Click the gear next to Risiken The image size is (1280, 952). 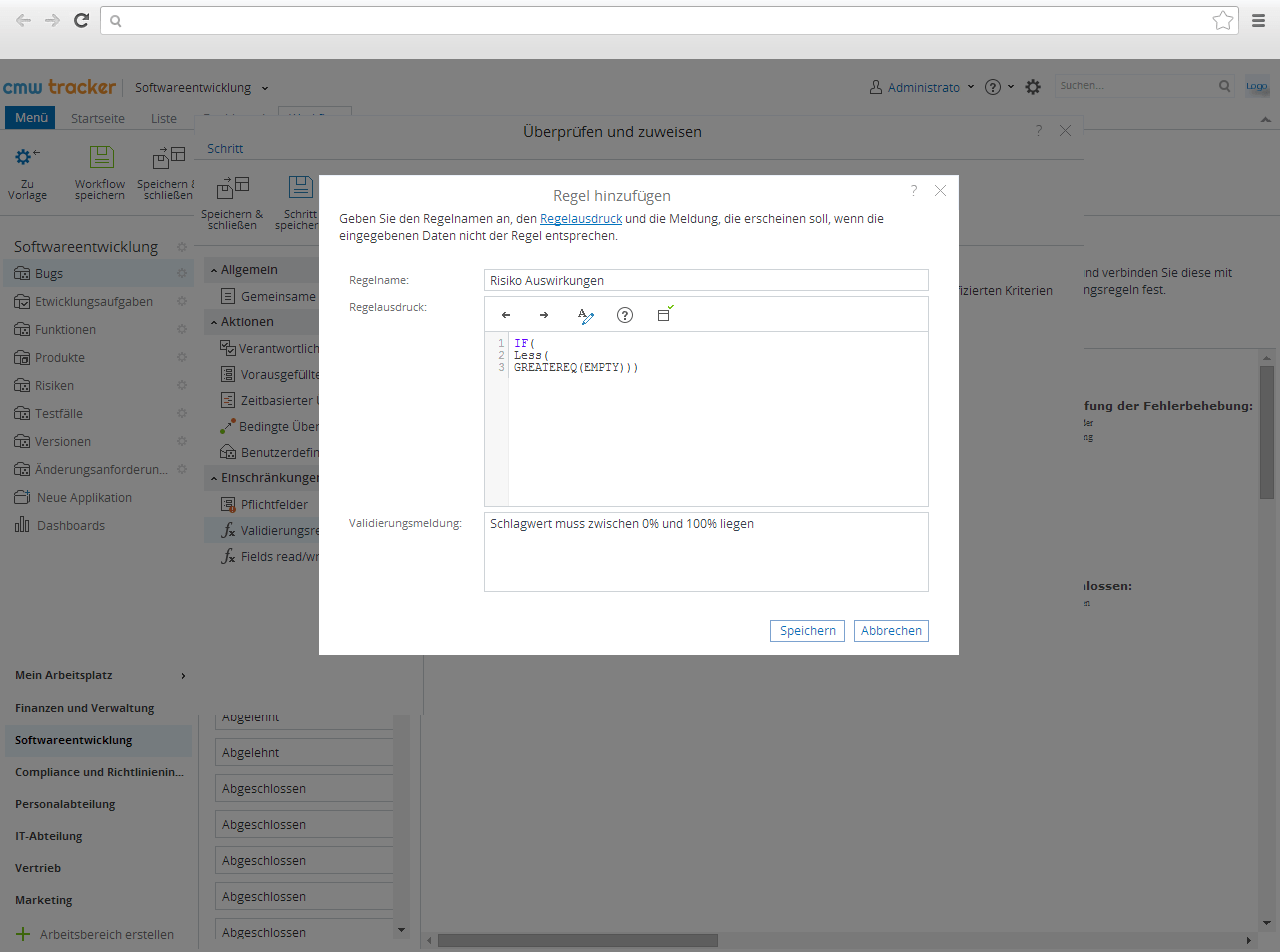(182, 385)
